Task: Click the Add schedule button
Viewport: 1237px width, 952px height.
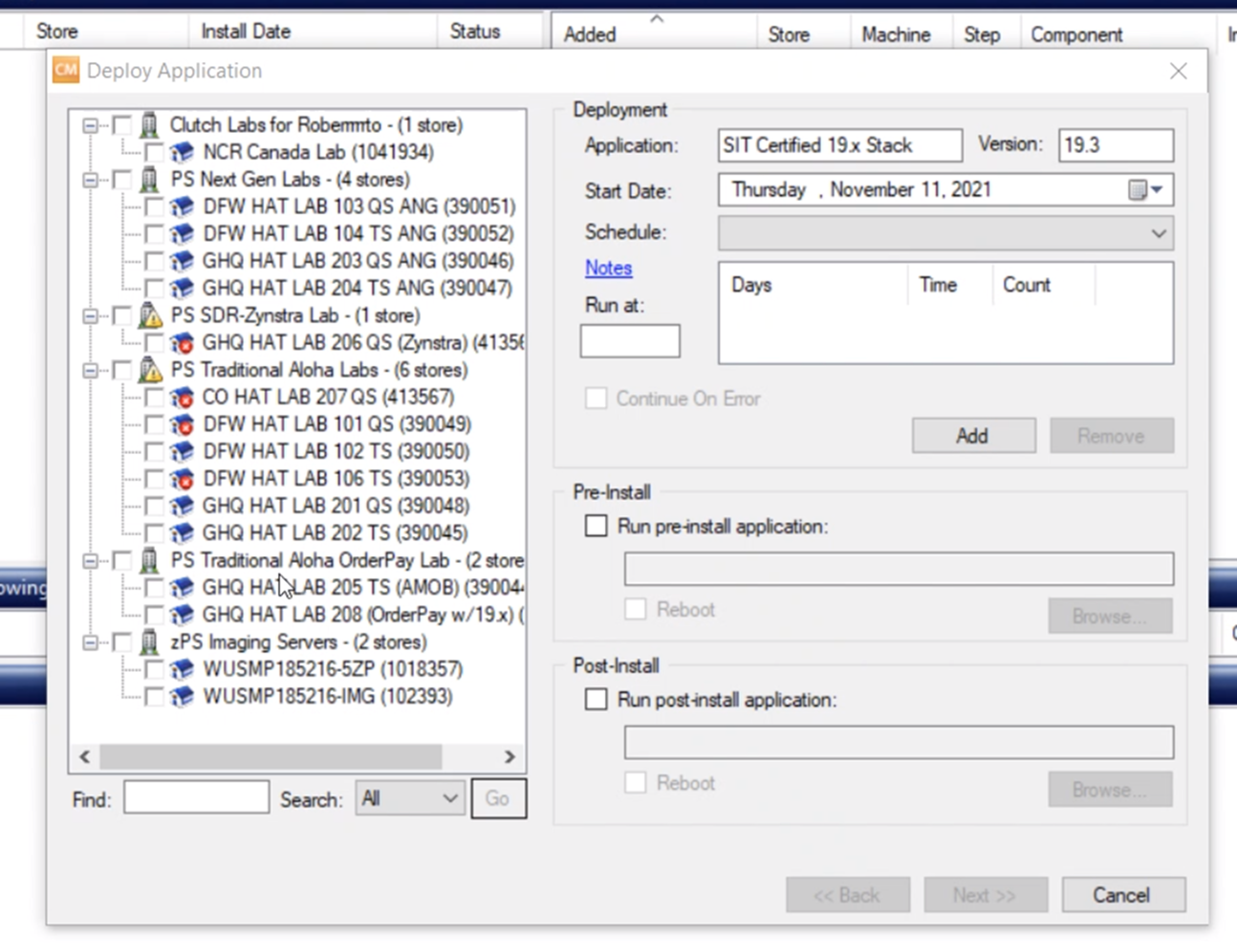Action: pyautogui.click(x=972, y=436)
